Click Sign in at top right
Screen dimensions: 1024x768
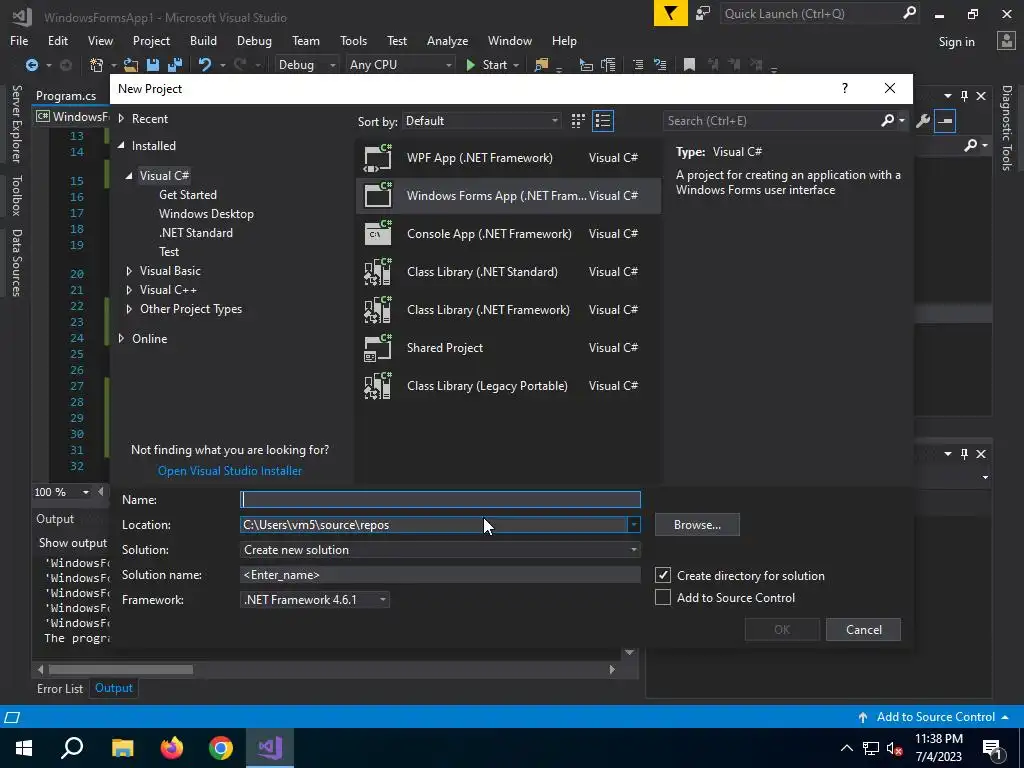[956, 42]
